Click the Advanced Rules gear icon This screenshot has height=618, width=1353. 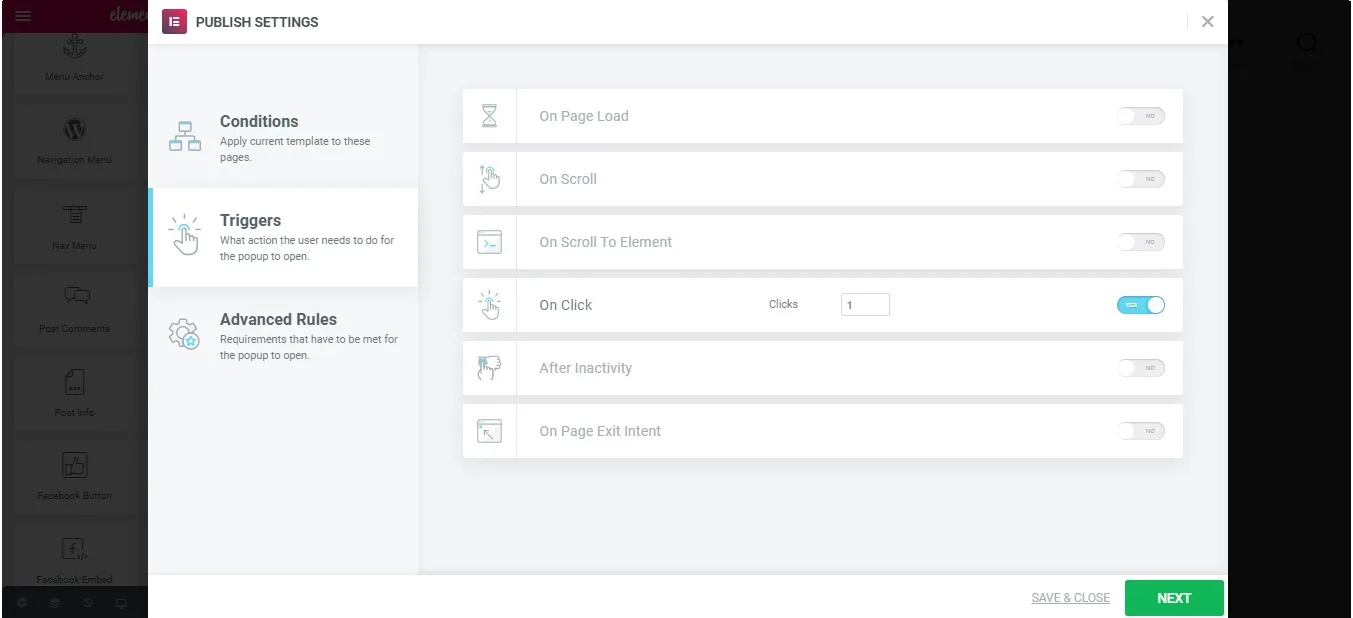click(184, 334)
